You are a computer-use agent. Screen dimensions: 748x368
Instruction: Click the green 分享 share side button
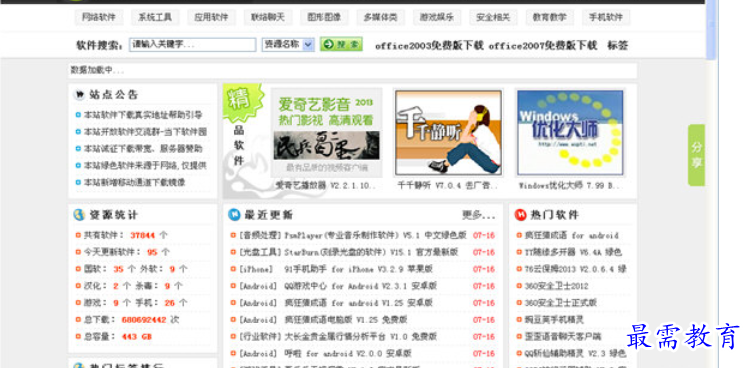[x=696, y=155]
